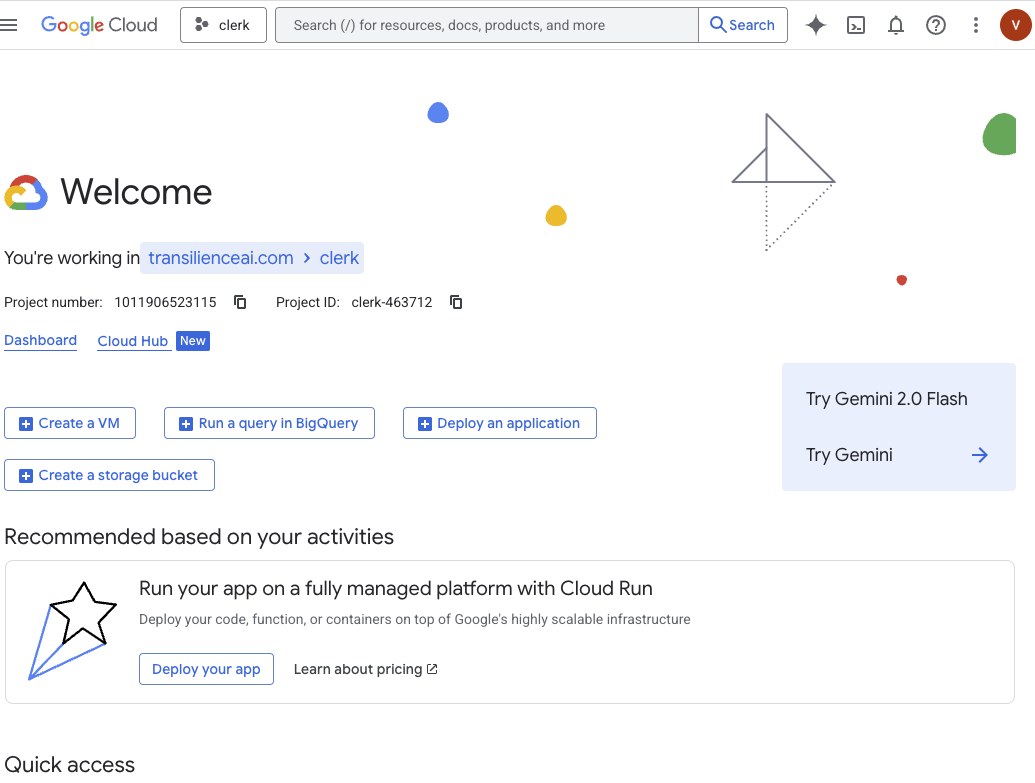
Task: Open the clerk project breadcrumb link
Action: 339,258
